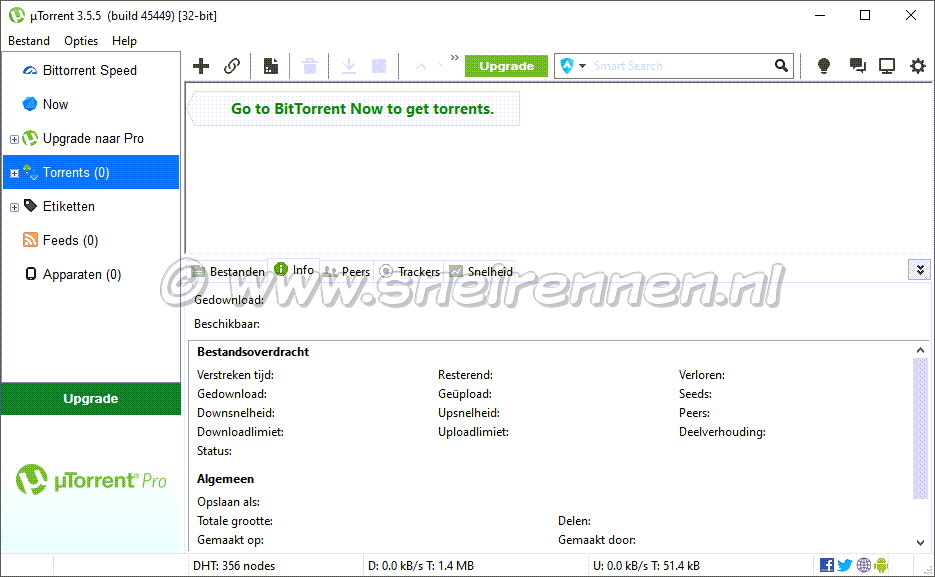The image size is (935, 577).
Task: Open the Facebook icon in the status bar
Action: pos(827,565)
